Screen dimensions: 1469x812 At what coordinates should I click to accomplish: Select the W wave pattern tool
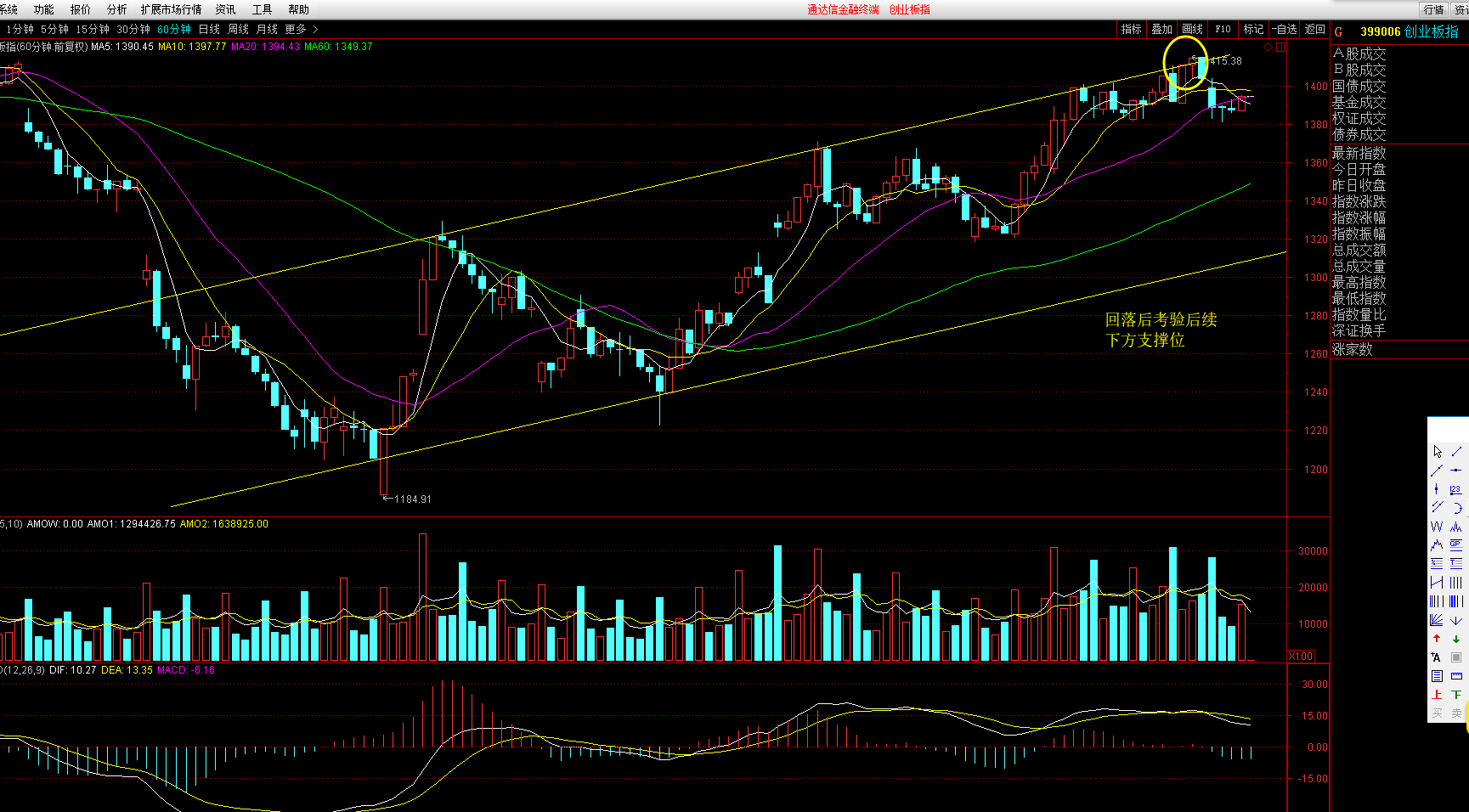point(1437,527)
